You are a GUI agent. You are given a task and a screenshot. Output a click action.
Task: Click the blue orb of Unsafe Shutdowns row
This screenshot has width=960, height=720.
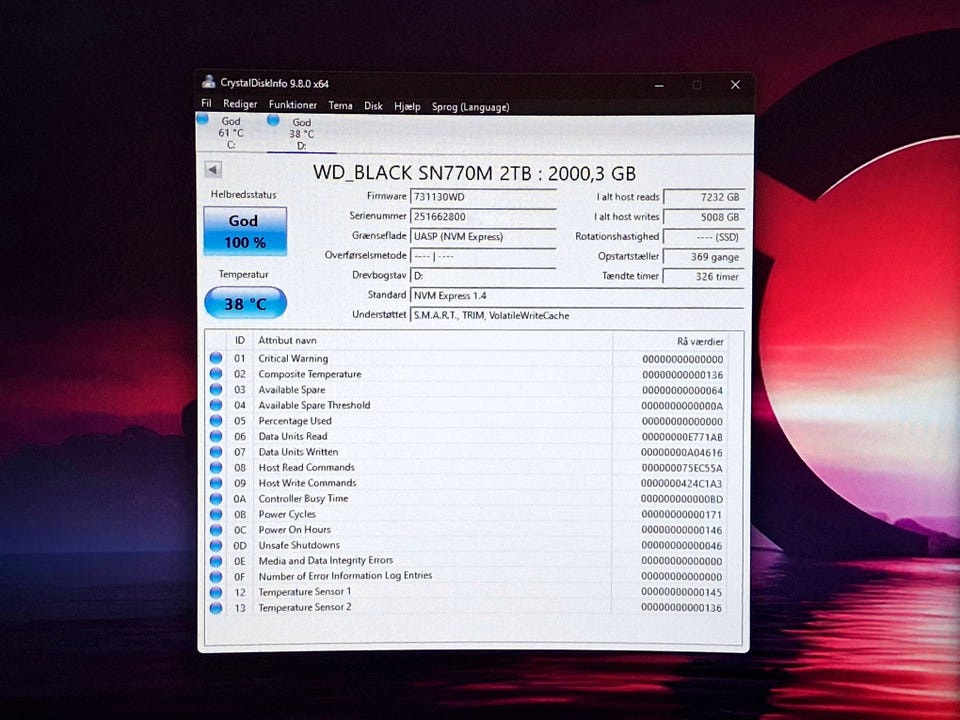pos(216,545)
